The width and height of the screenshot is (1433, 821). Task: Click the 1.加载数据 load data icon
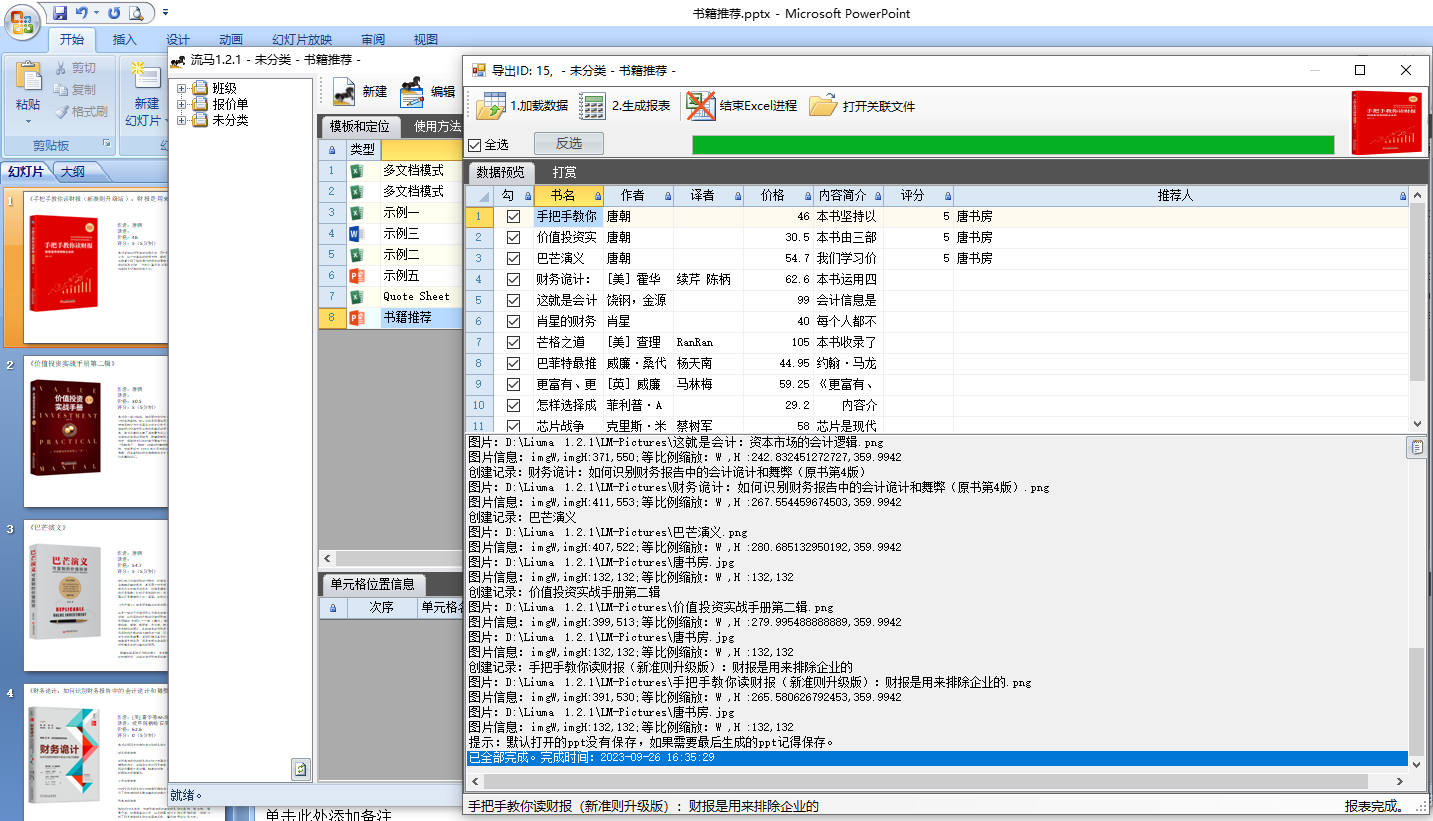point(491,106)
